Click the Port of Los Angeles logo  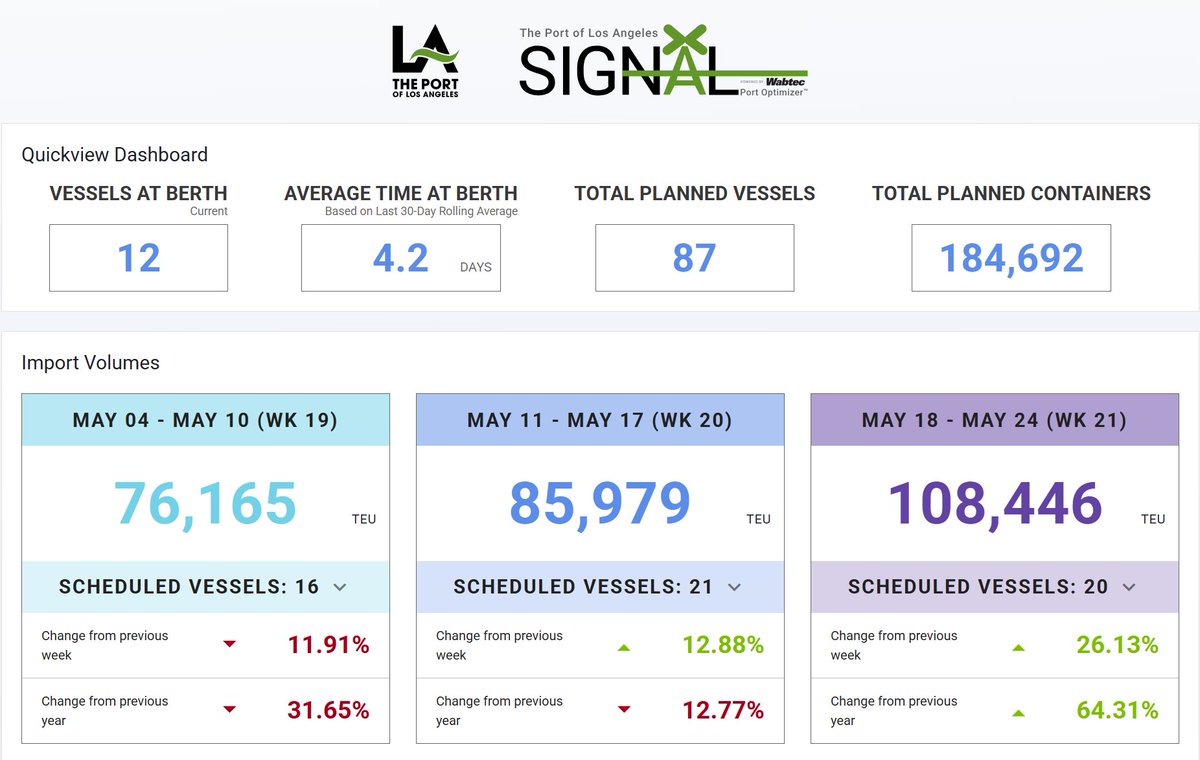coord(425,61)
